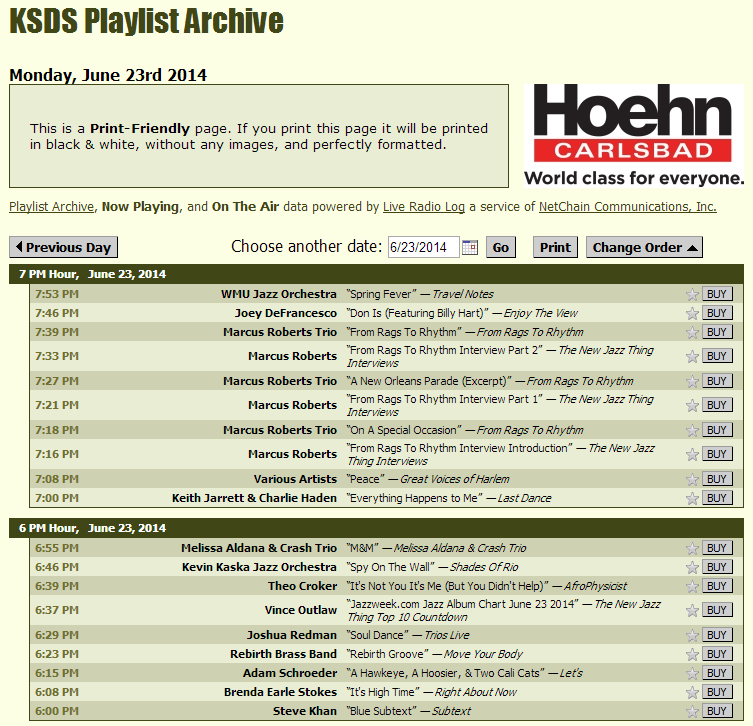Buy Soul Dance from Trios Live
The height and width of the screenshot is (726, 753).
point(717,635)
